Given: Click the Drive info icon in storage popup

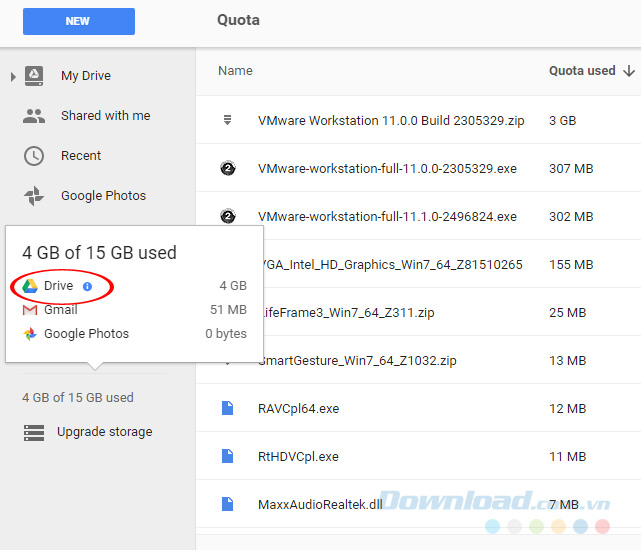Looking at the screenshot, I should pos(87,286).
